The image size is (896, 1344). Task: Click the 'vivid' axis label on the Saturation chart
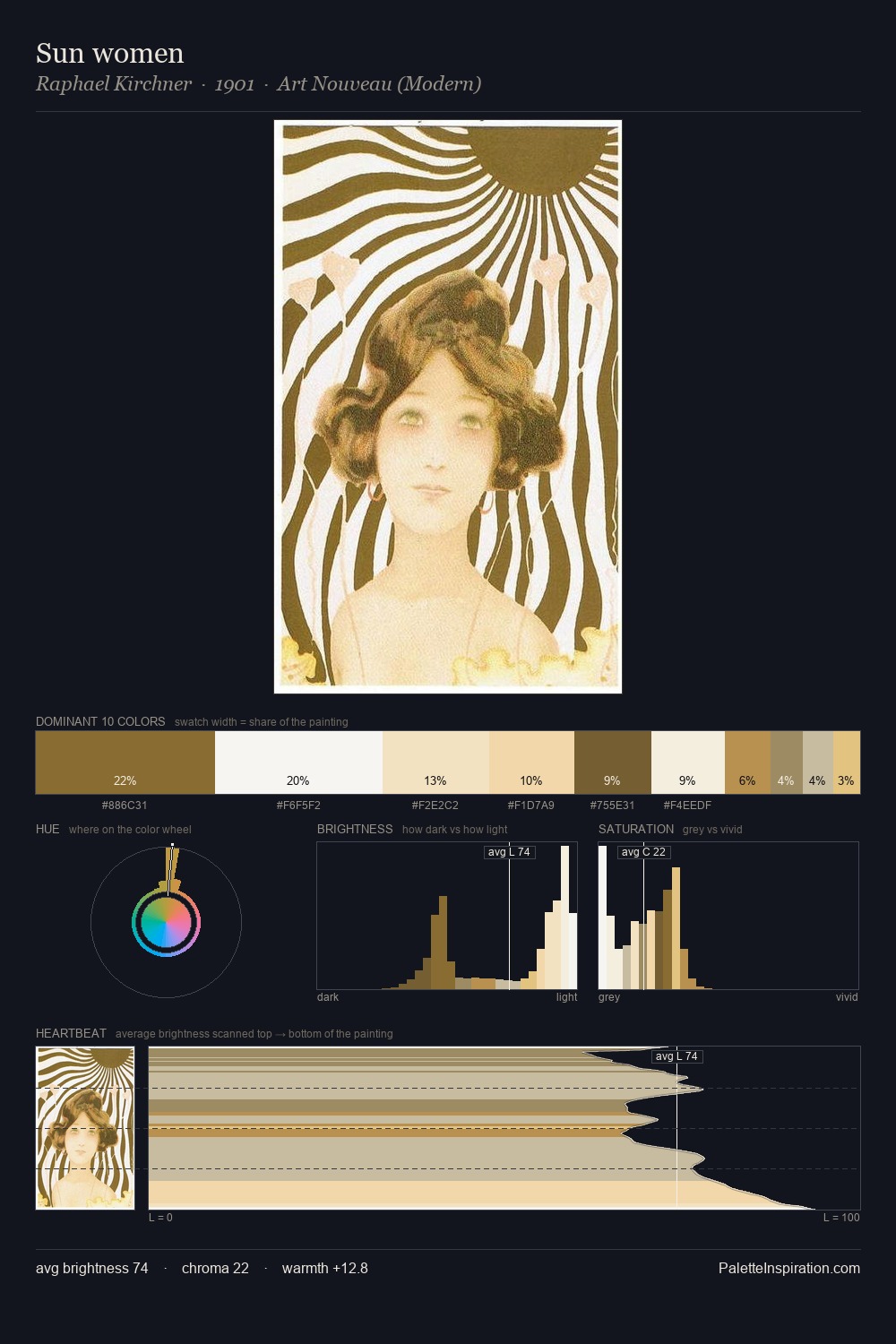point(847,997)
